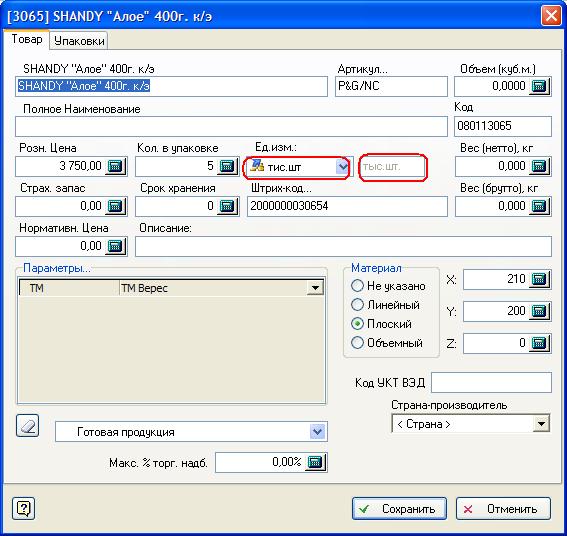567x536 pixels.
Task: Click the help question mark button
Action: point(24,508)
